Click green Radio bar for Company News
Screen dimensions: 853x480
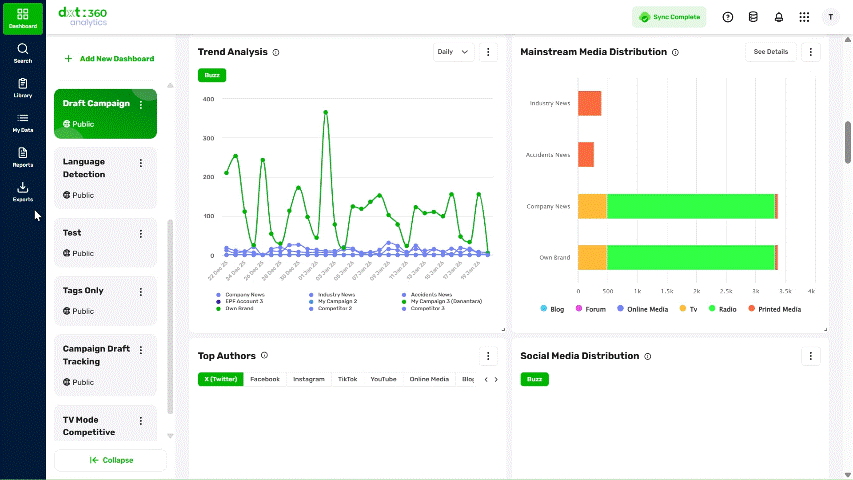pyautogui.click(x=690, y=206)
